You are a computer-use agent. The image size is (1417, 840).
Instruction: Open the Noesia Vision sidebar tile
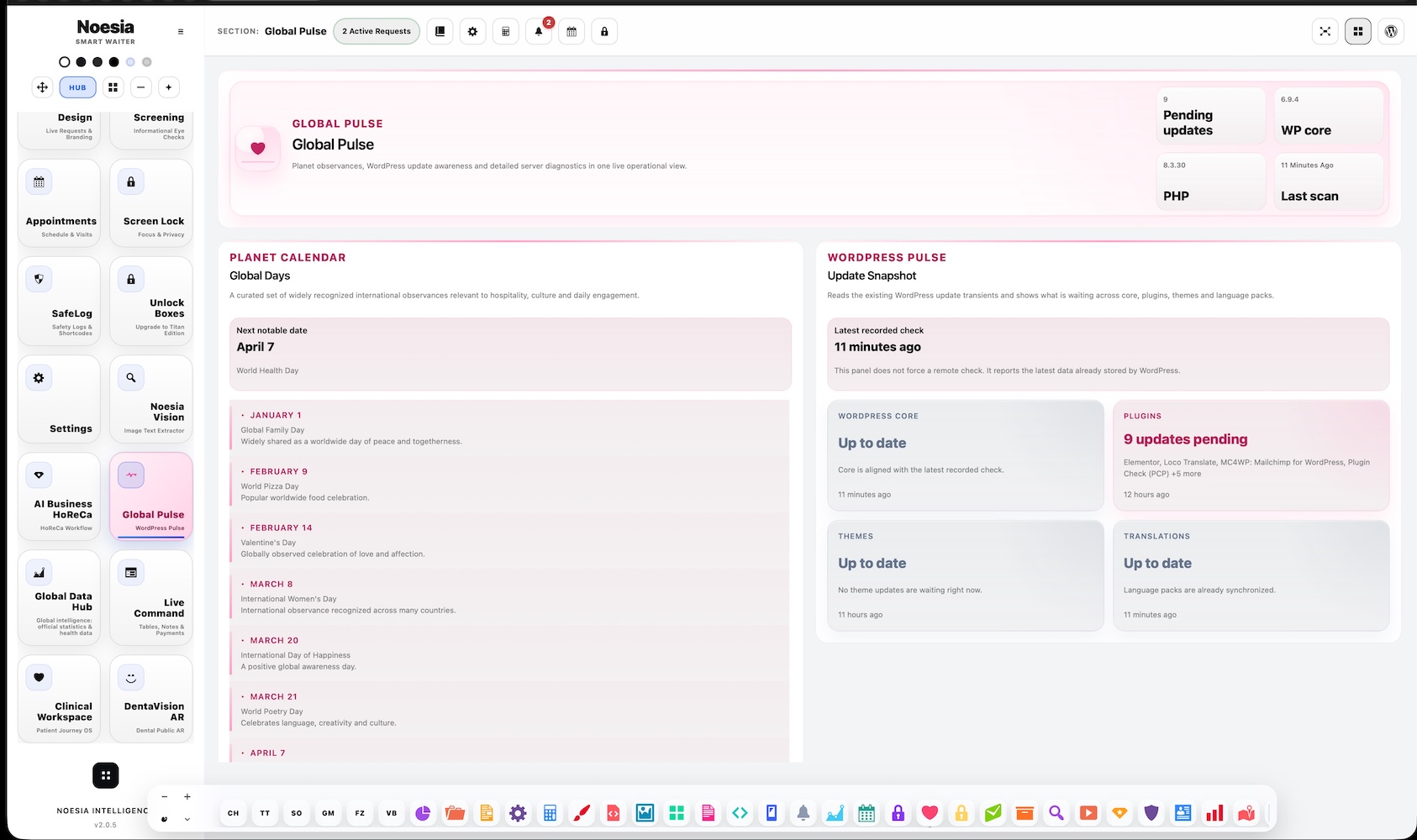151,399
